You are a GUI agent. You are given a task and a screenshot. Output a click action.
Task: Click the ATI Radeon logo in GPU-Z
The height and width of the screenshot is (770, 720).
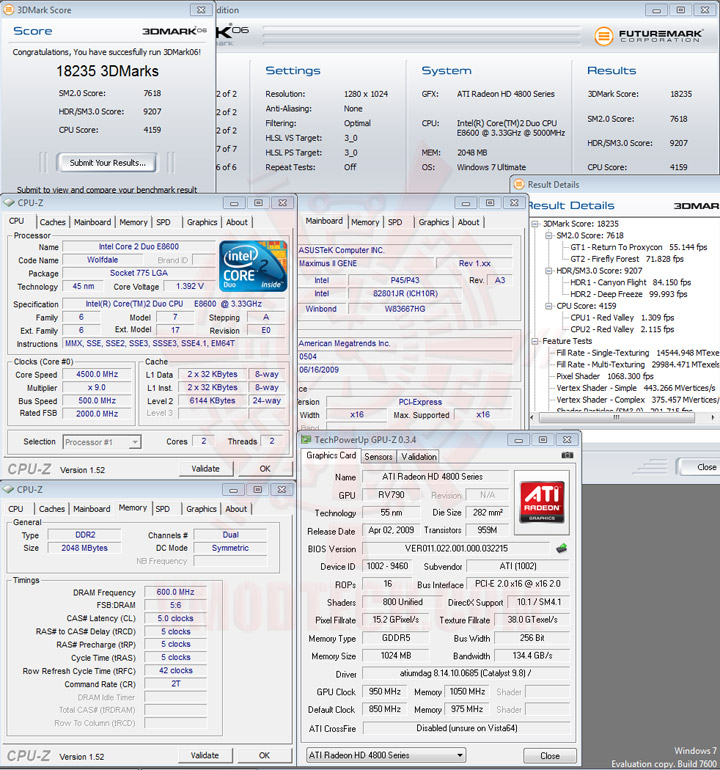pyautogui.click(x=542, y=502)
